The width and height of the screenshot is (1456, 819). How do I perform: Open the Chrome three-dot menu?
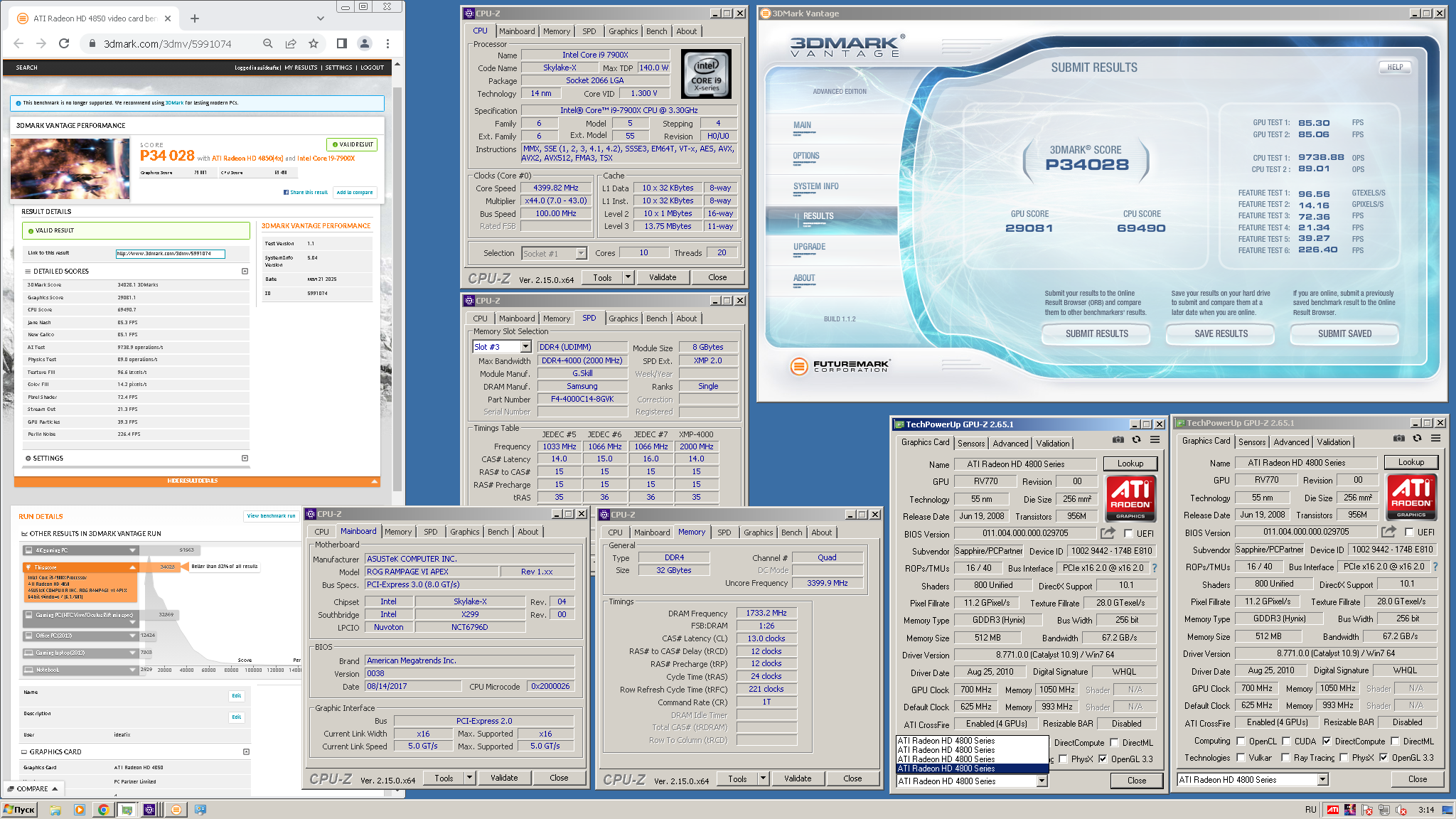click(387, 43)
